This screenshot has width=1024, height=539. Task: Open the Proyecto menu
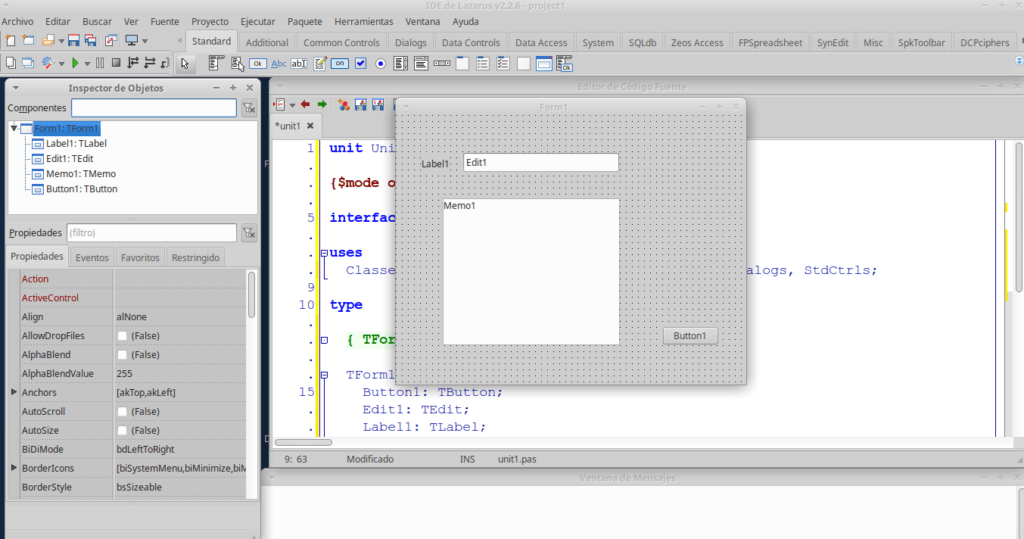[210, 22]
